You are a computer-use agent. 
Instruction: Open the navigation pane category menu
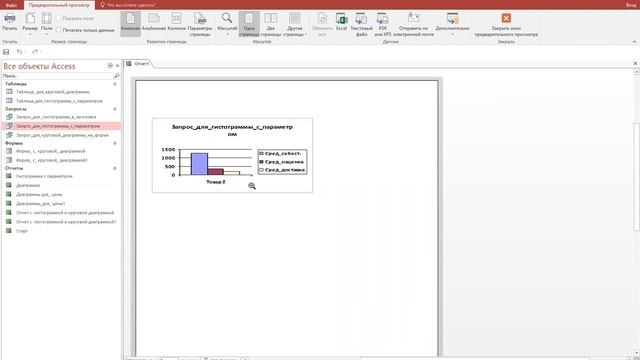tap(110, 66)
